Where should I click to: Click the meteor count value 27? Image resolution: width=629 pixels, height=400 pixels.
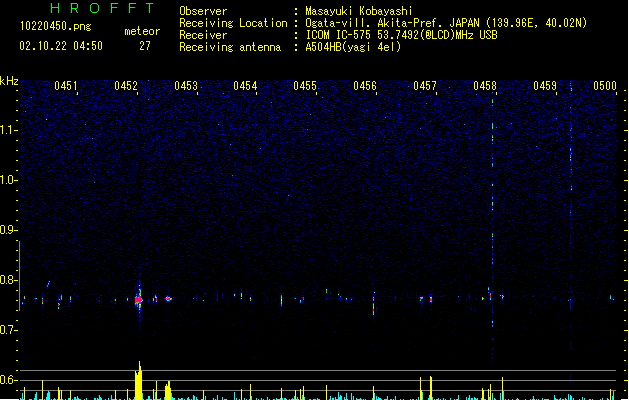pyautogui.click(x=145, y=46)
